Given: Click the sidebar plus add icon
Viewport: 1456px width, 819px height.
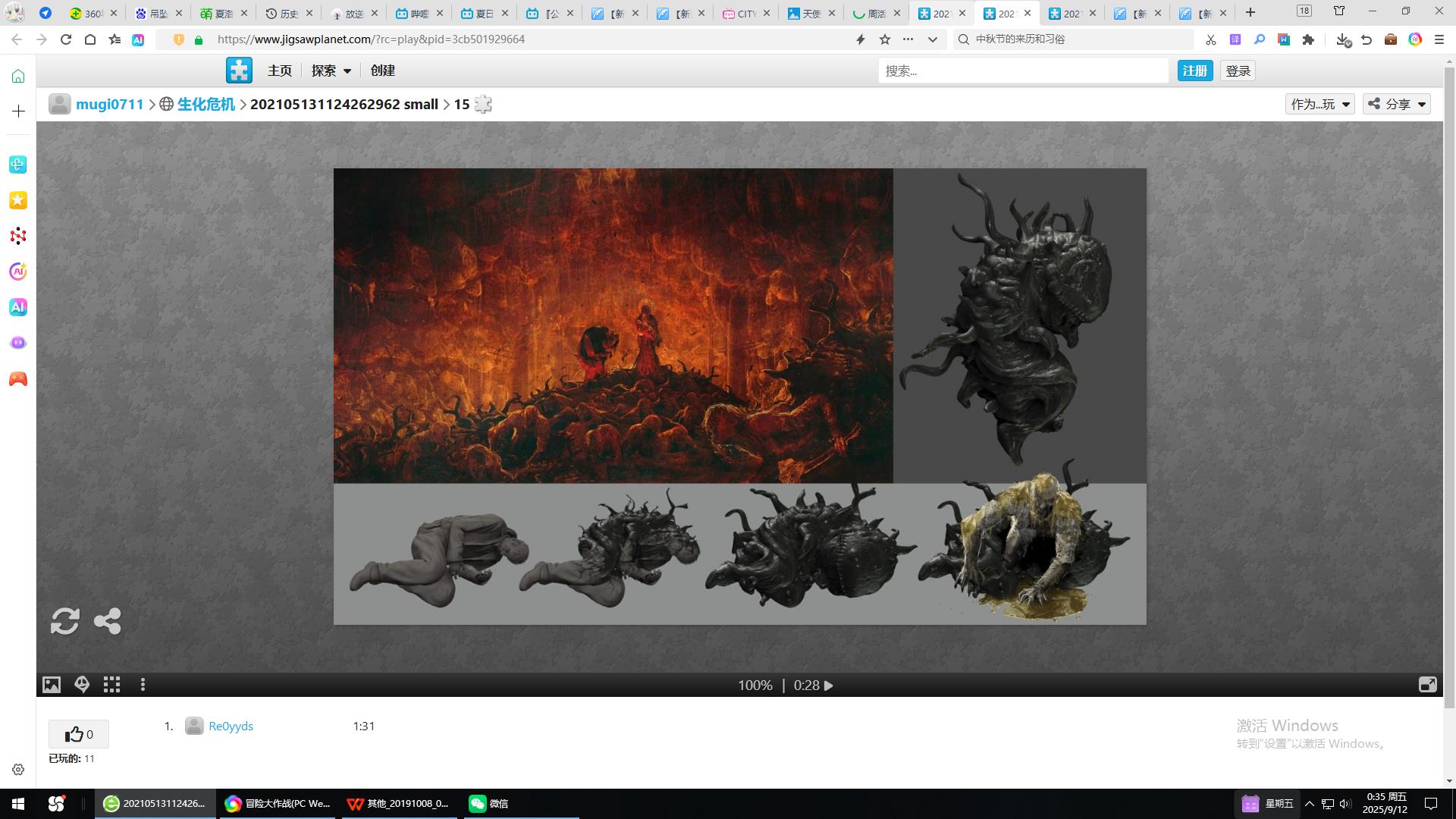Looking at the screenshot, I should [x=18, y=111].
